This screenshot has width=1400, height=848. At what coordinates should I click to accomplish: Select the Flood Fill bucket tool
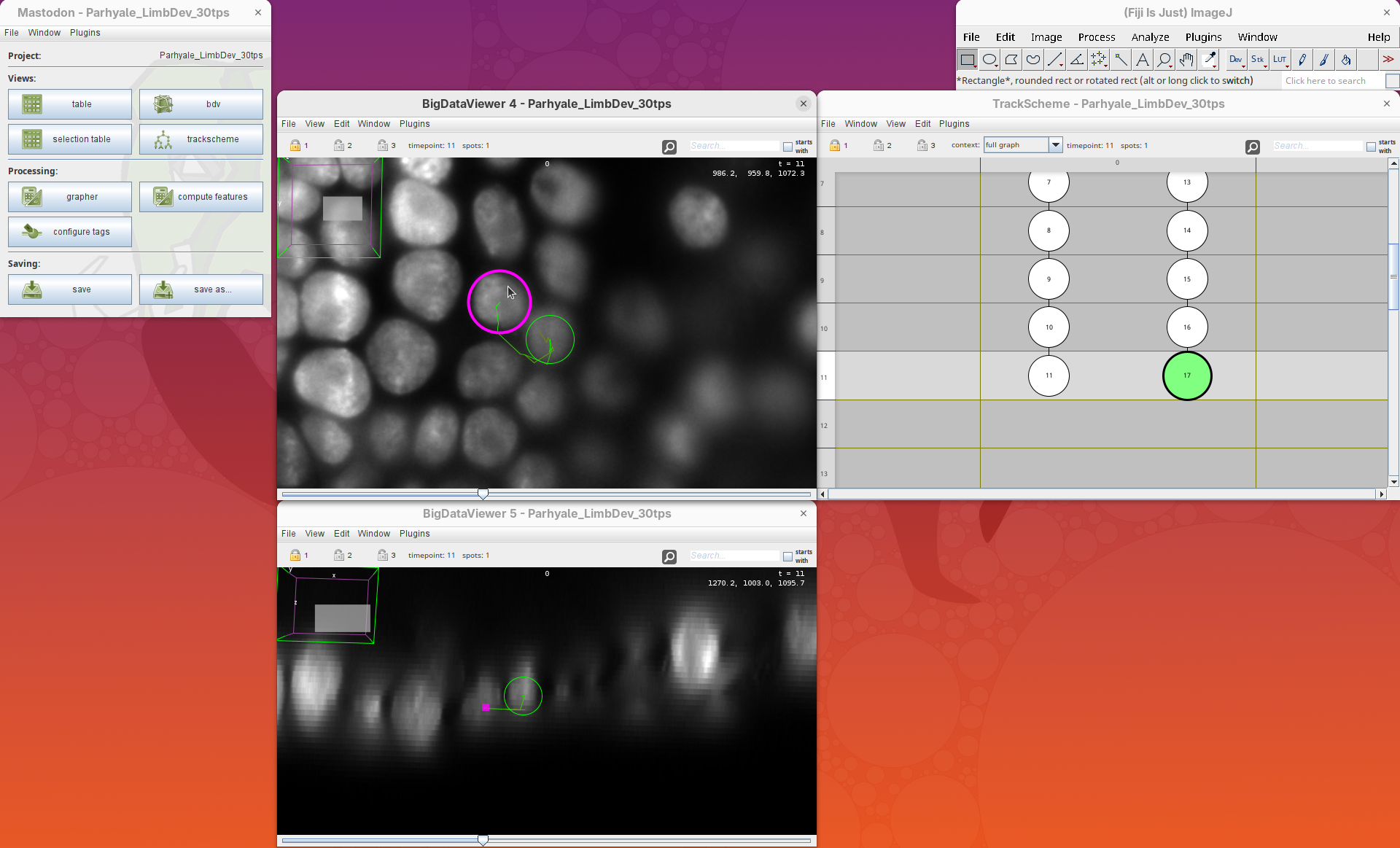click(1346, 60)
